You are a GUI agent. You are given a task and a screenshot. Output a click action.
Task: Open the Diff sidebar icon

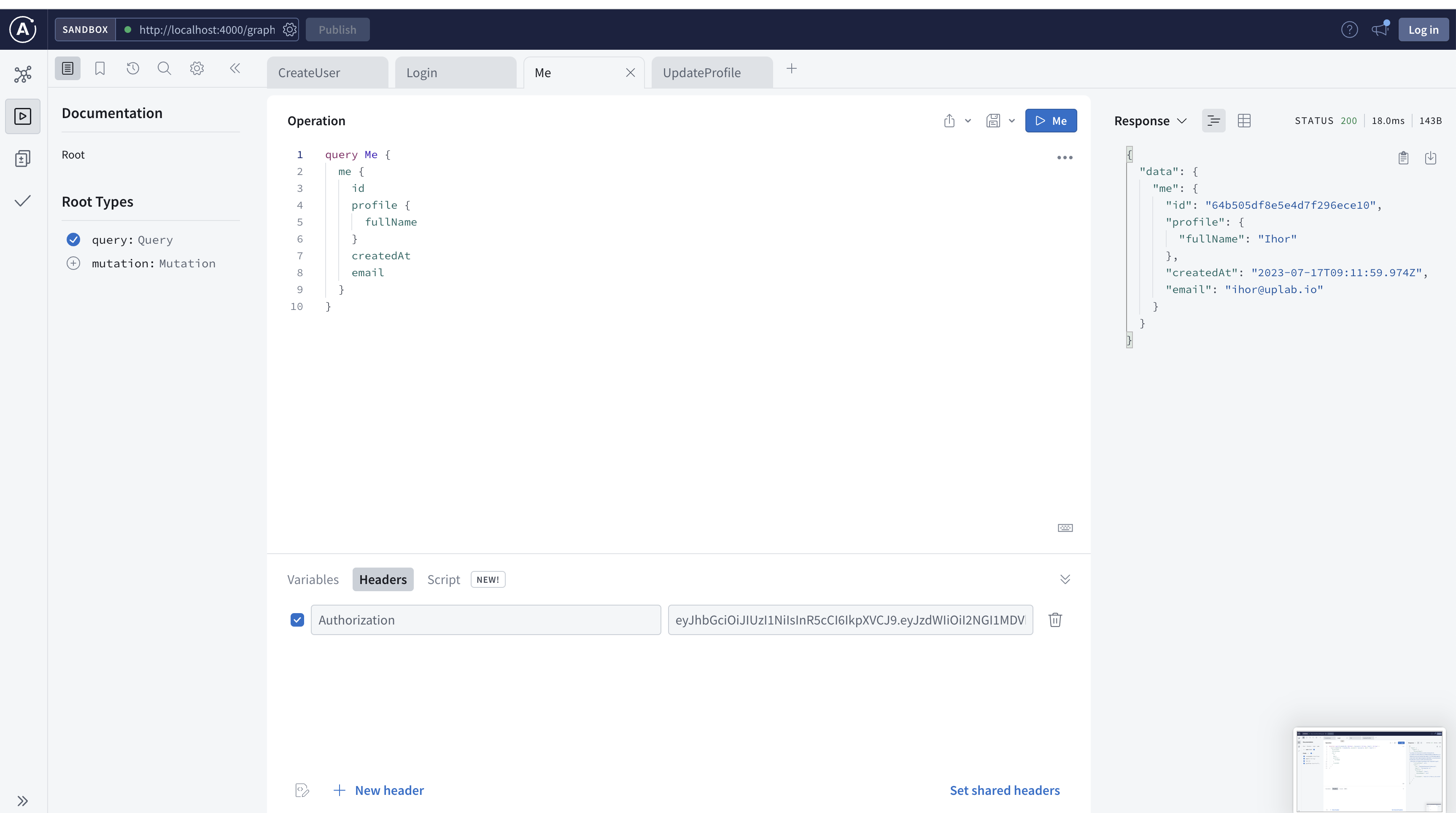[x=23, y=159]
